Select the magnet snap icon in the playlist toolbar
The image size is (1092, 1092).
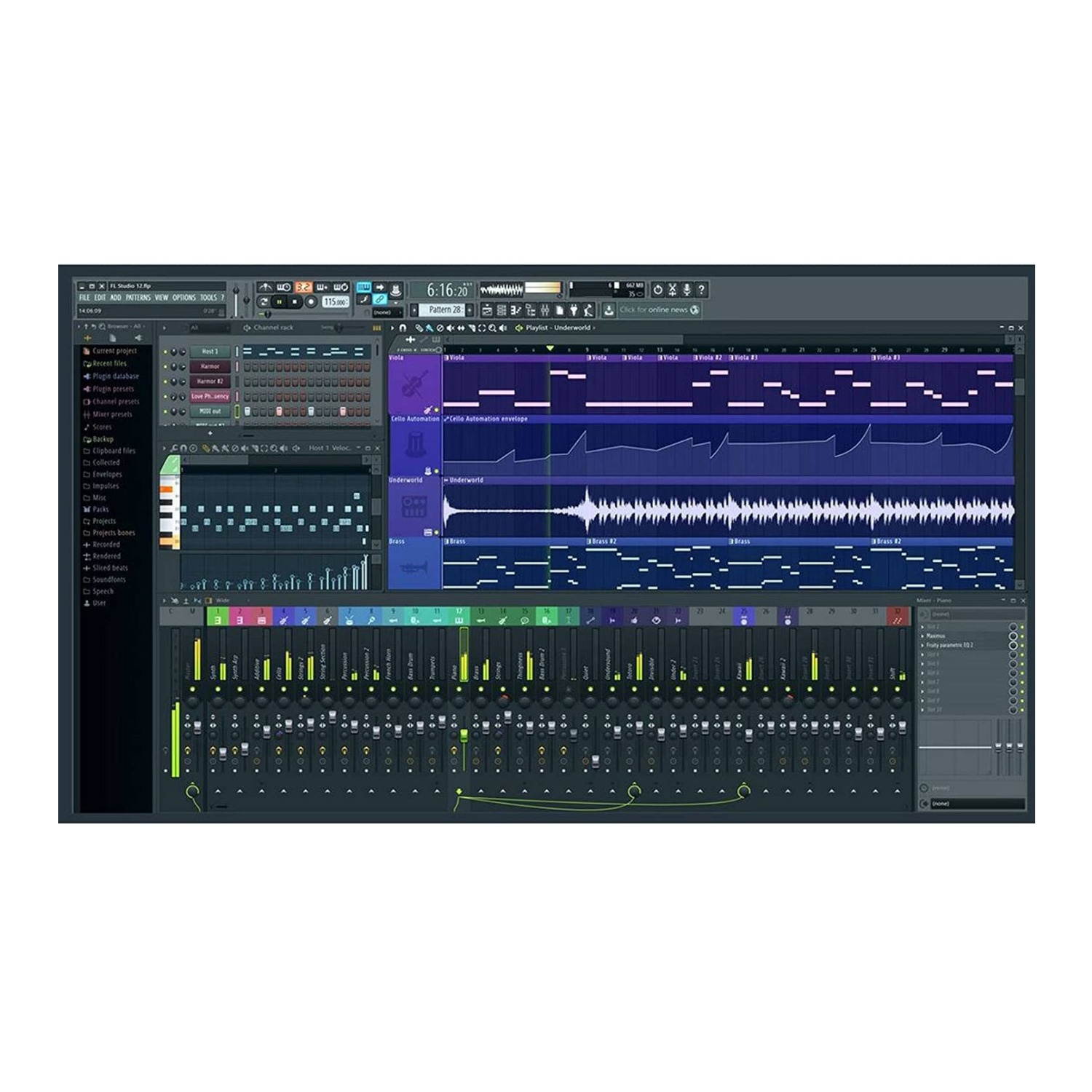(403, 328)
